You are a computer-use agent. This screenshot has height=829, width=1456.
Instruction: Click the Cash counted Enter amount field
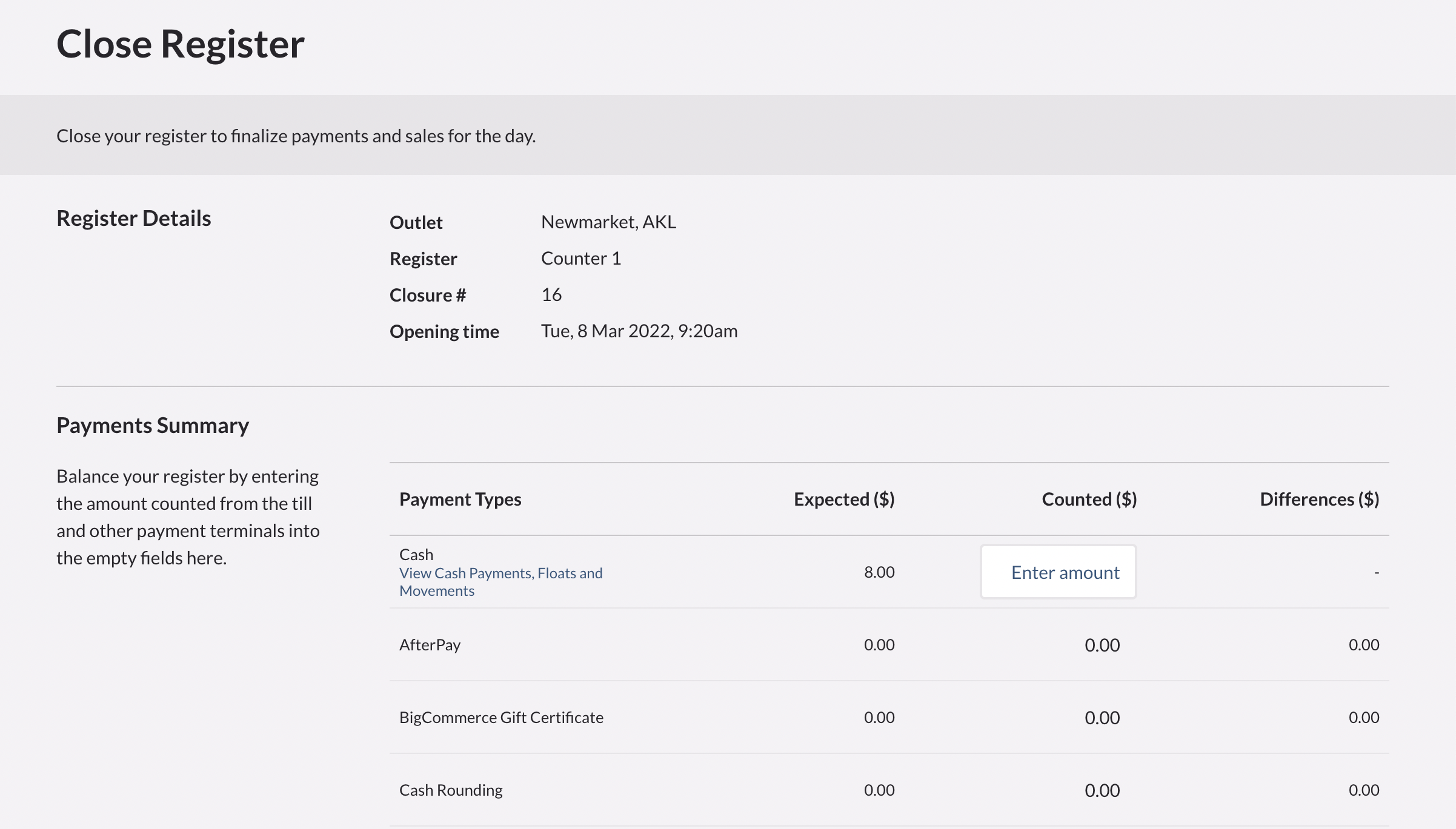tap(1058, 572)
